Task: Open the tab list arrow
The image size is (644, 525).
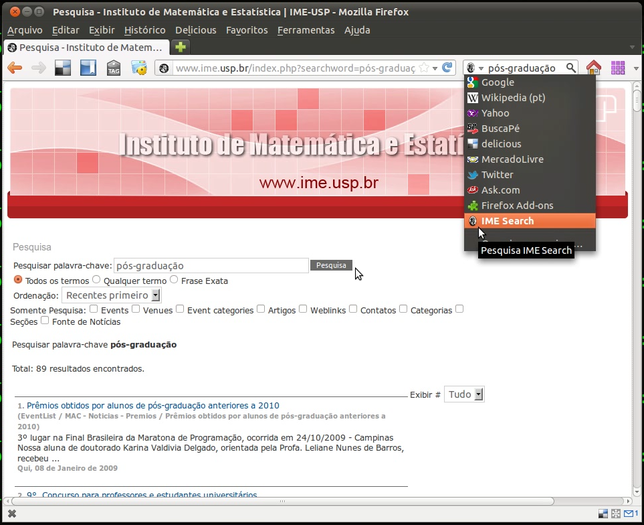Action: (x=632, y=47)
